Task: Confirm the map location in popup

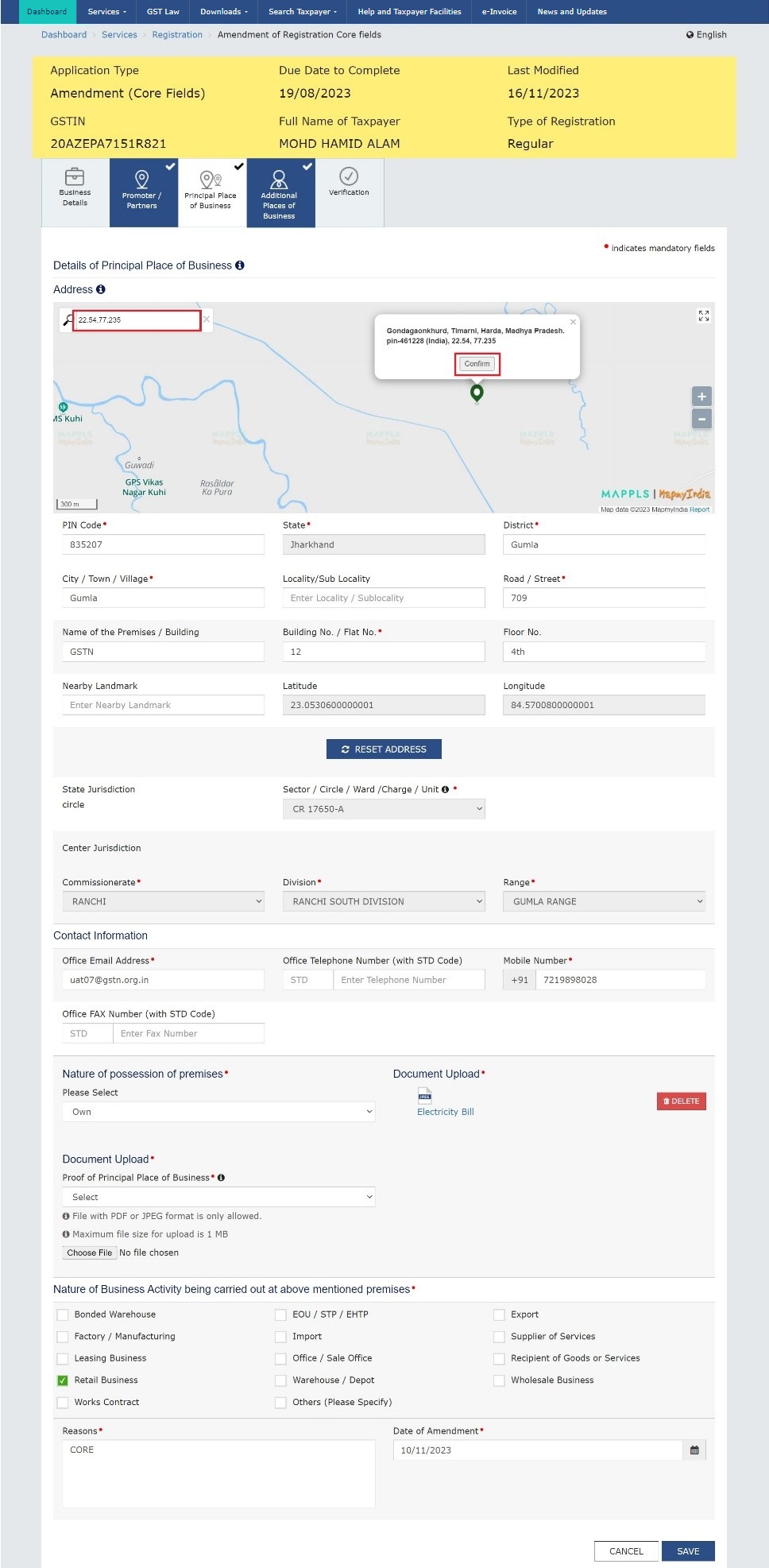Action: click(x=477, y=364)
